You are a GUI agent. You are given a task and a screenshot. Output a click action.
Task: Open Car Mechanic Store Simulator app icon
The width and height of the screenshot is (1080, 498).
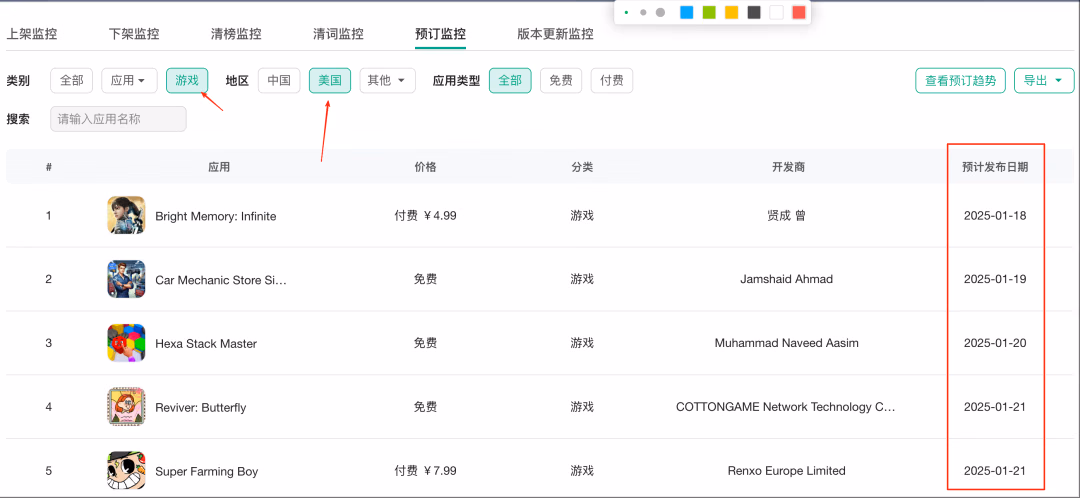tap(126, 279)
